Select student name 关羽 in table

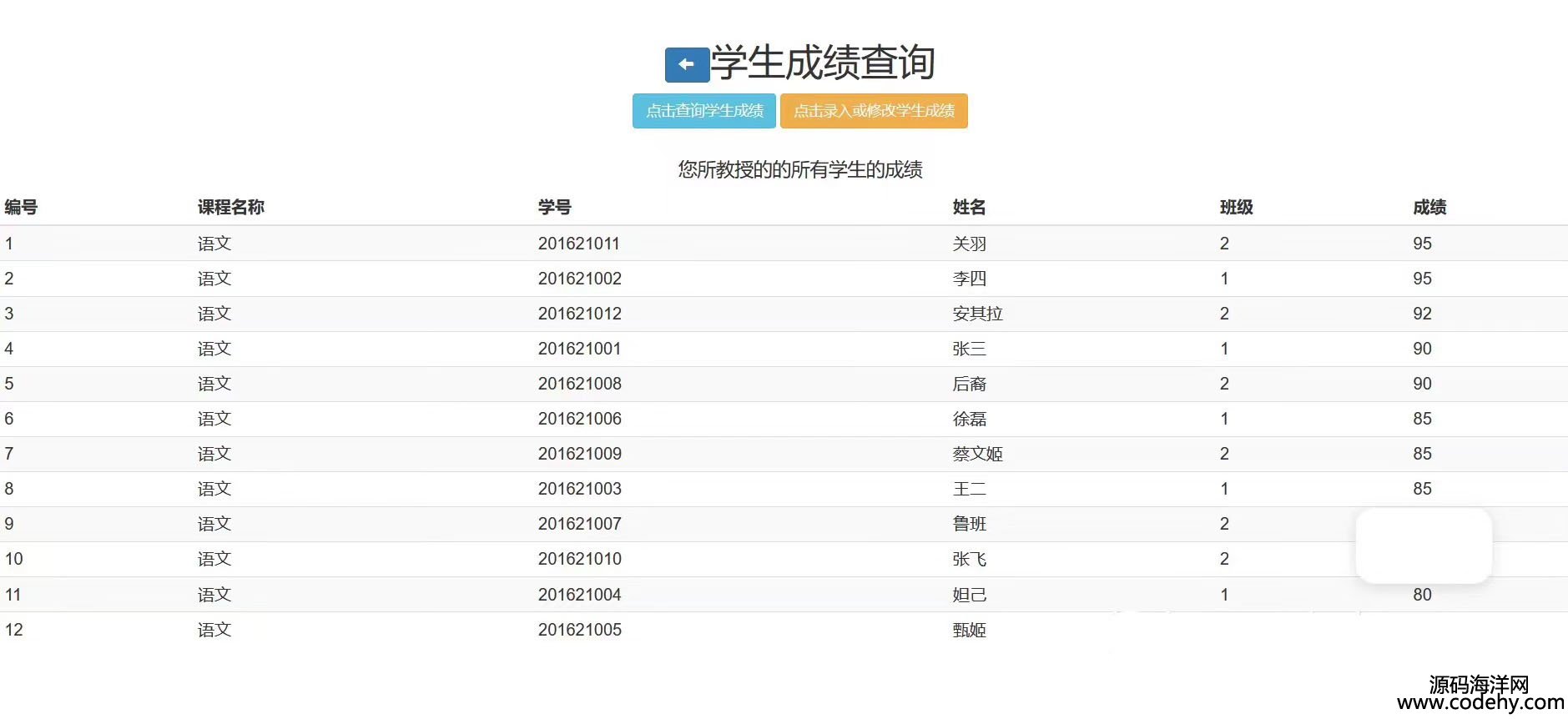[x=969, y=244]
